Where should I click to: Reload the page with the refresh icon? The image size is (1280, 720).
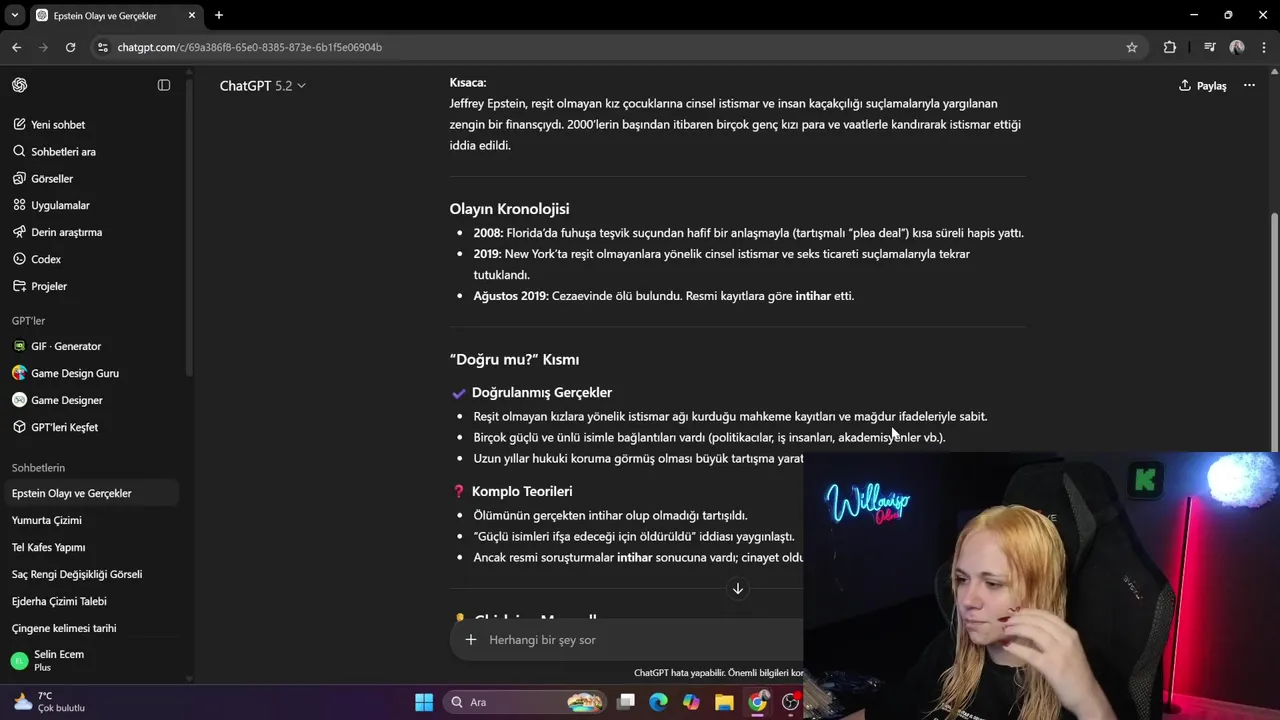click(70, 47)
